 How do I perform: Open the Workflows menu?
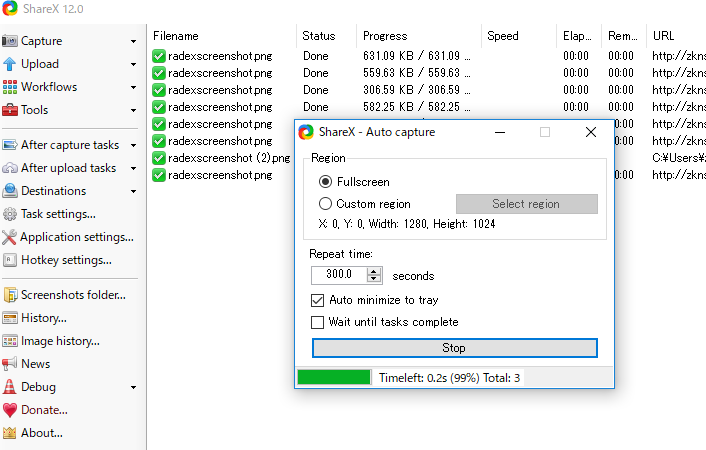[49, 87]
